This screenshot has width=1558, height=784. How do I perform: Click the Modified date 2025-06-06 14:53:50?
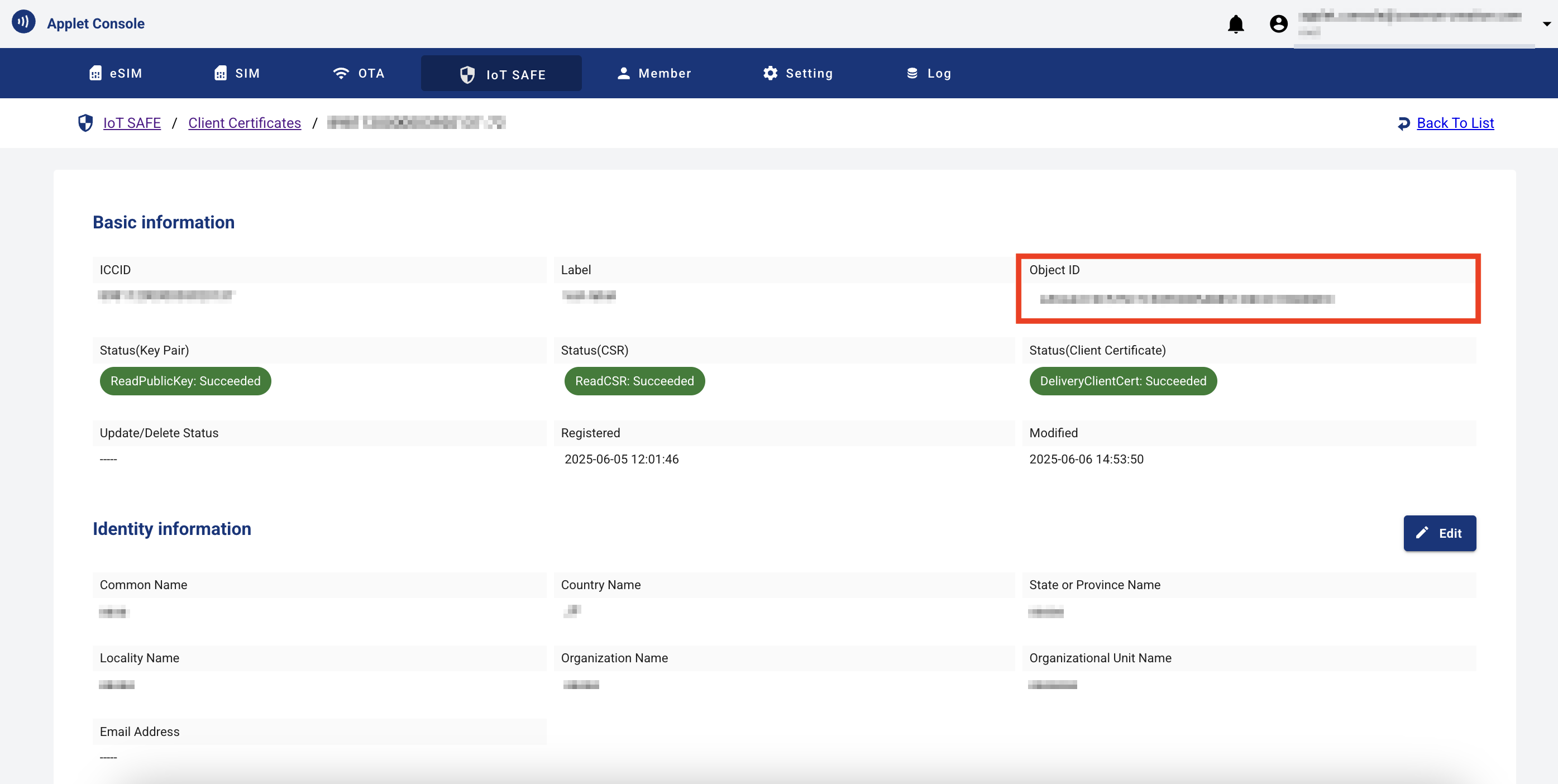(1086, 459)
